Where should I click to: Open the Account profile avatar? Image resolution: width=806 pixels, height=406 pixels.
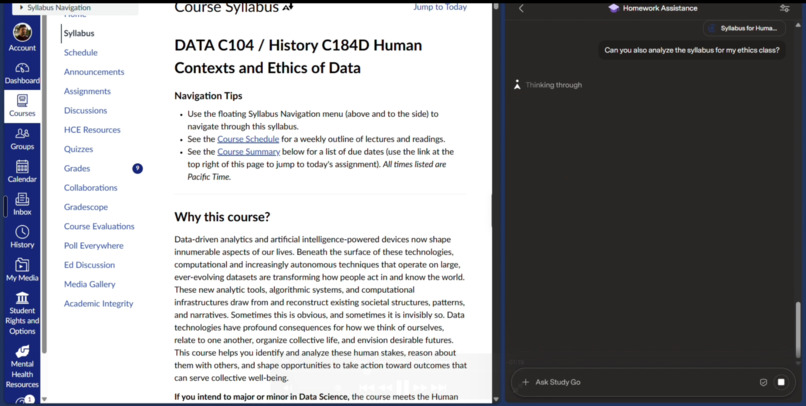pyautogui.click(x=22, y=32)
